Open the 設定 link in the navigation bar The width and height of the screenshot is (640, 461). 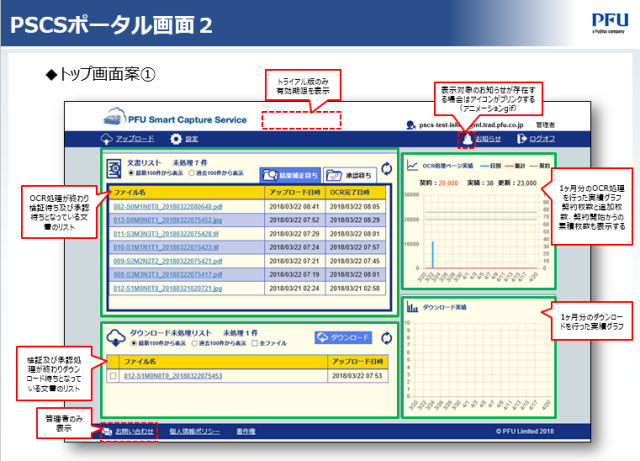coord(192,139)
